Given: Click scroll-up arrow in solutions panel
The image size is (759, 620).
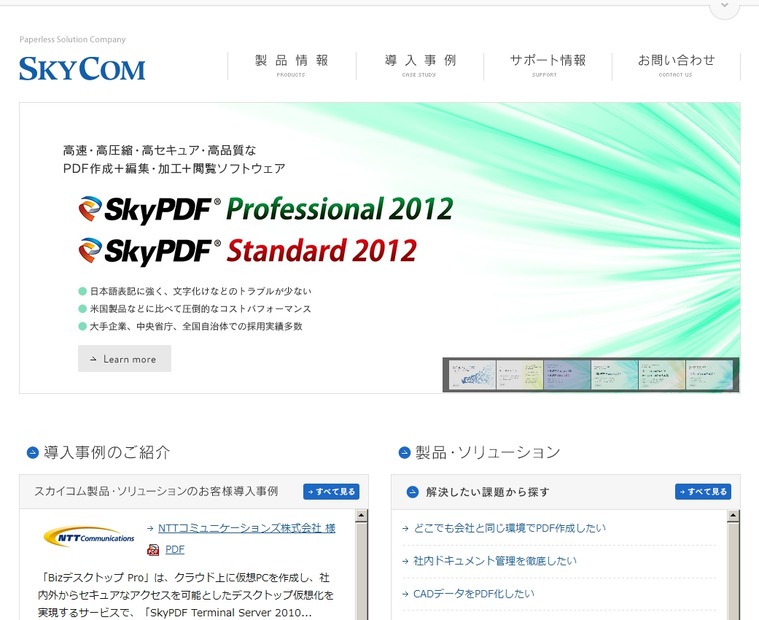Looking at the screenshot, I should click(733, 516).
